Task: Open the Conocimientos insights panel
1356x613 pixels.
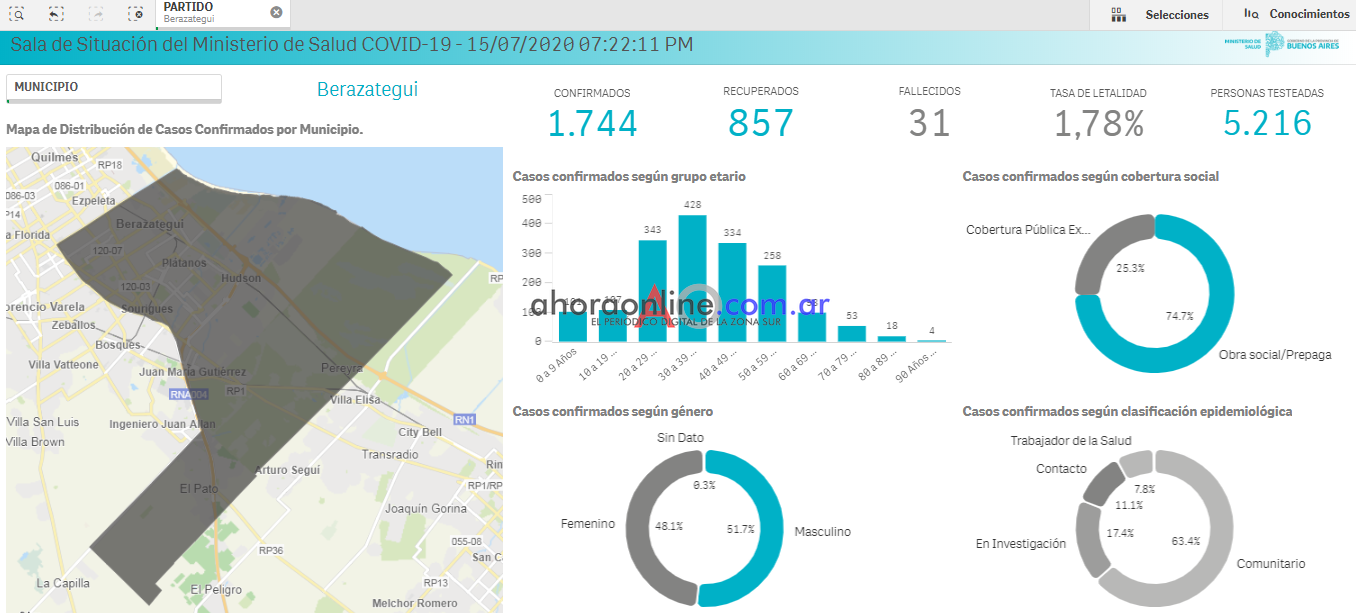Action: 1296,14
